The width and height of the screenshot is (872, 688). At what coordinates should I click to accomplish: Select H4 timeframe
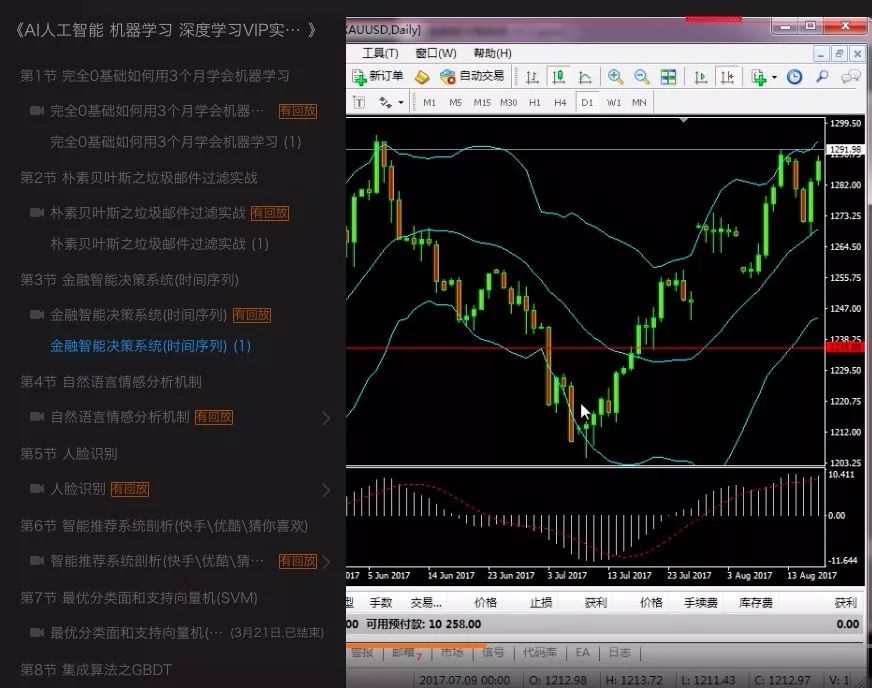(x=560, y=102)
